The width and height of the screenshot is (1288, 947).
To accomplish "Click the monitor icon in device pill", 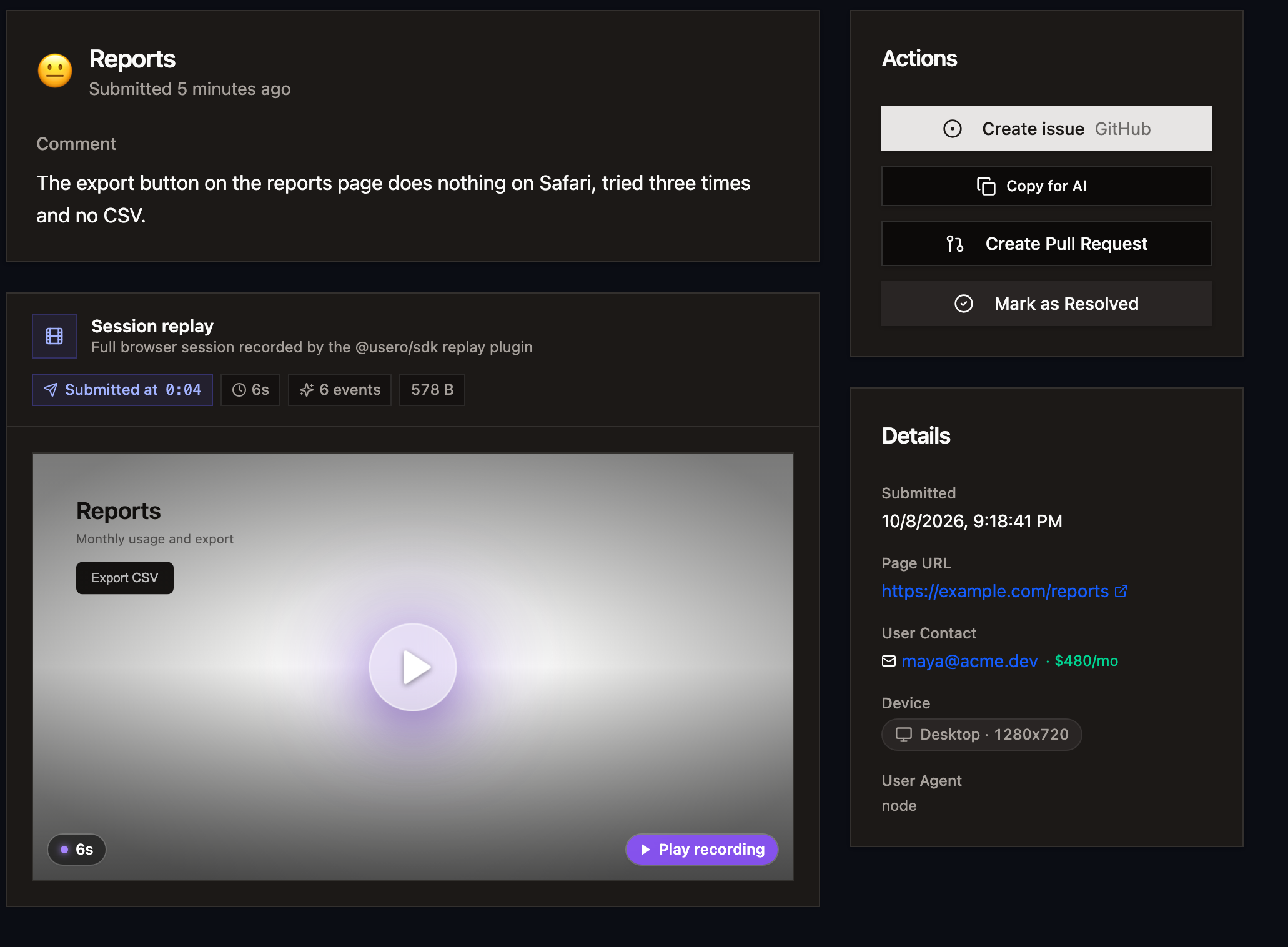I will coord(904,735).
